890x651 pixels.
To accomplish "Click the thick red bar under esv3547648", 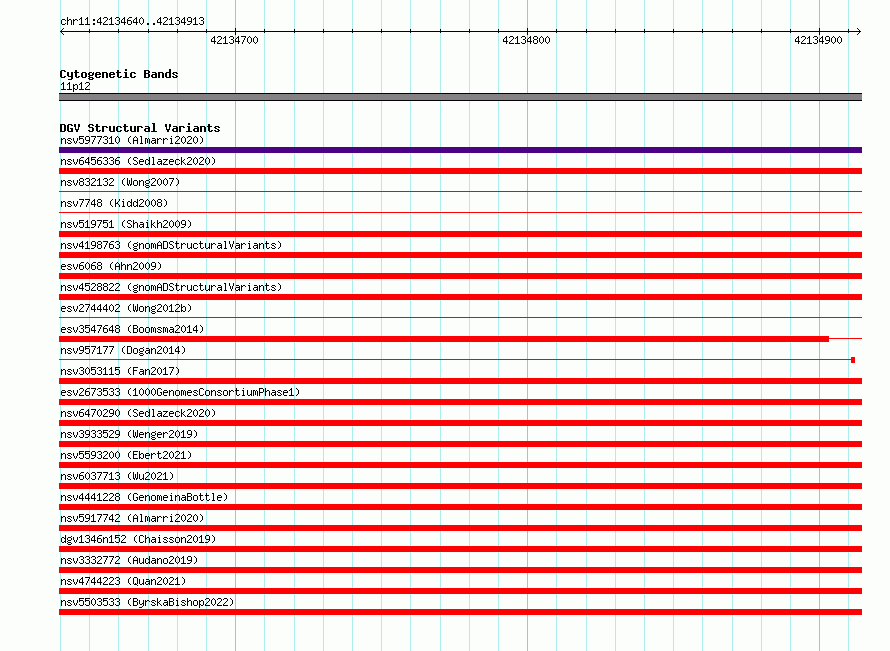I will click(x=444, y=339).
